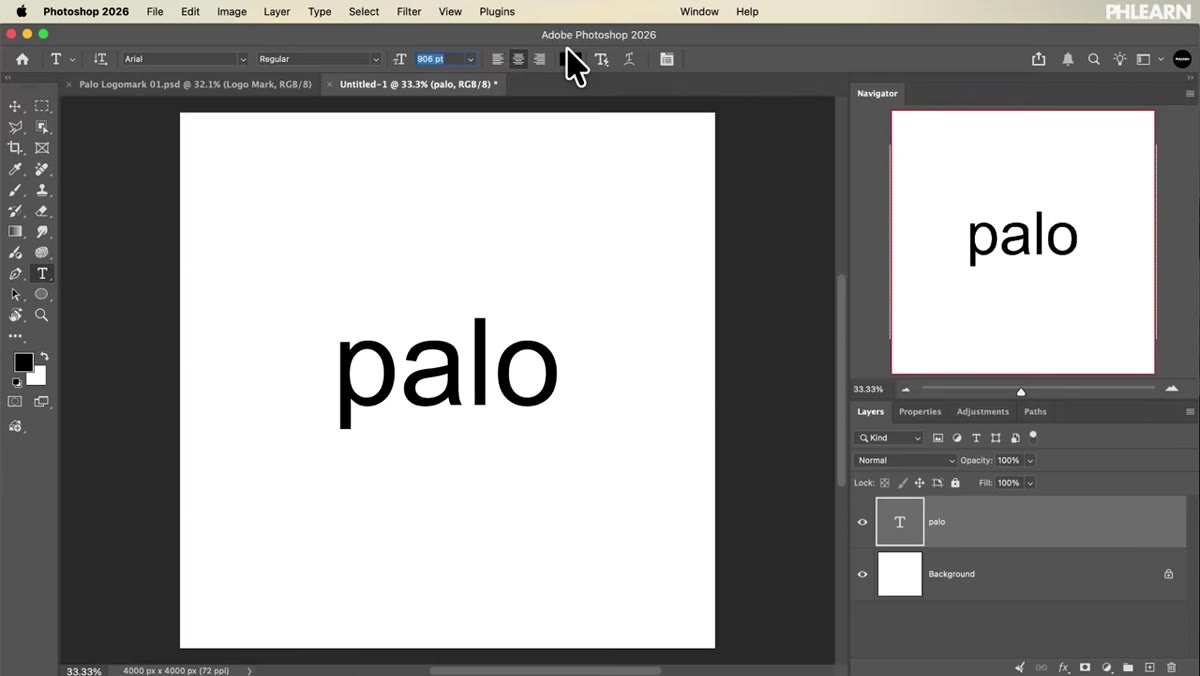The image size is (1200, 676).
Task: Toggle the type layer filter
Action: tap(976, 438)
